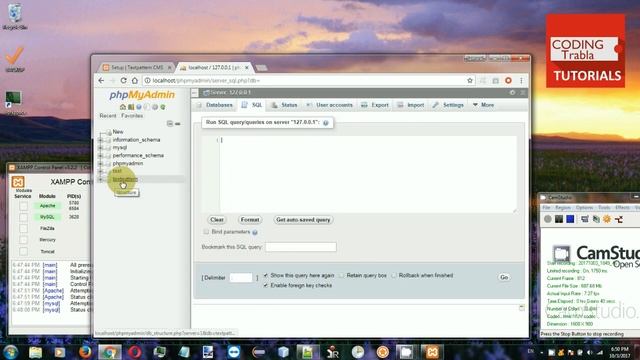Toggle Retain query box checkbox
Screen dimensions: 640x360
tap(342, 276)
